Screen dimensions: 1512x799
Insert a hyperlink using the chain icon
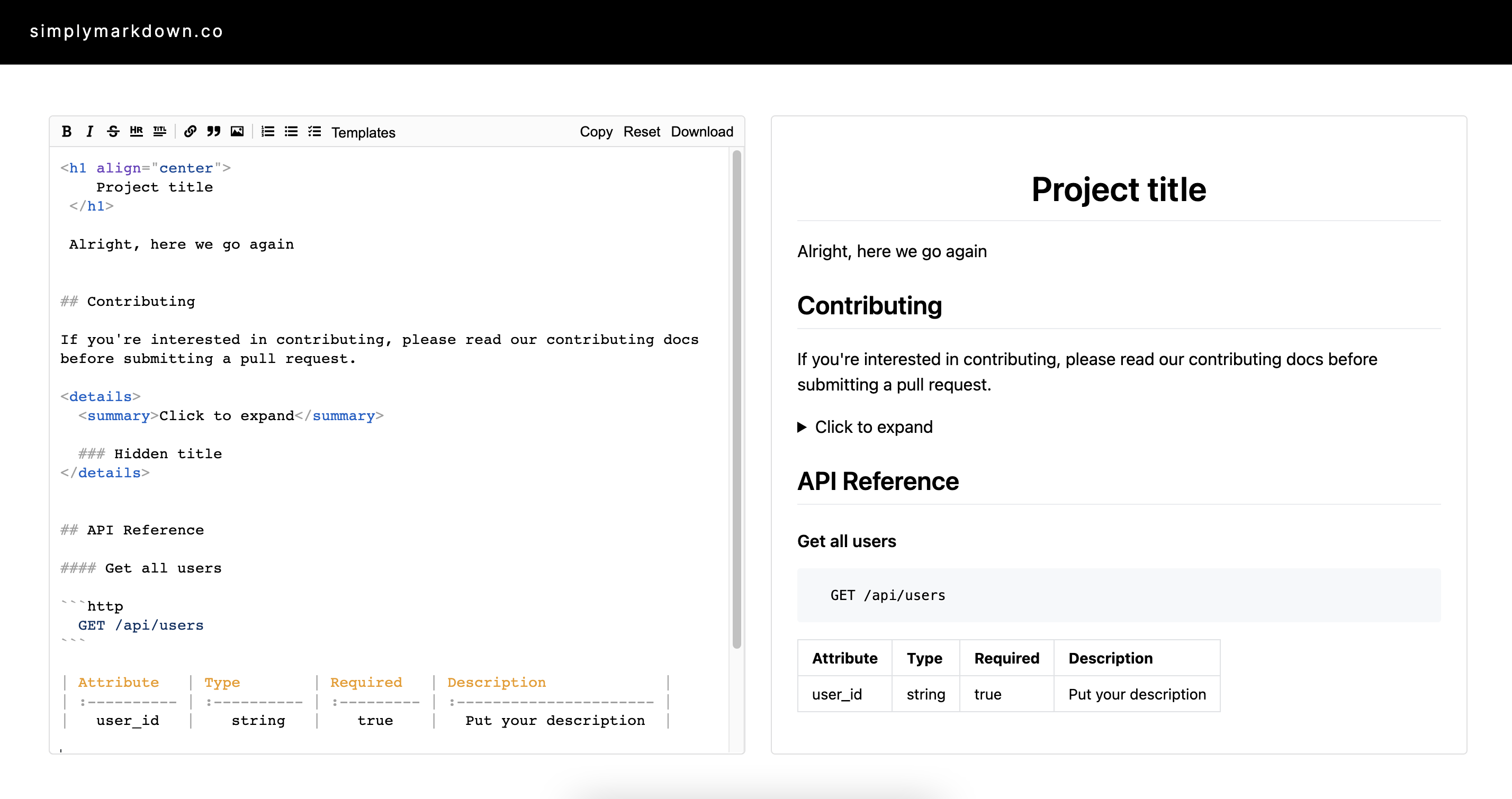[190, 131]
